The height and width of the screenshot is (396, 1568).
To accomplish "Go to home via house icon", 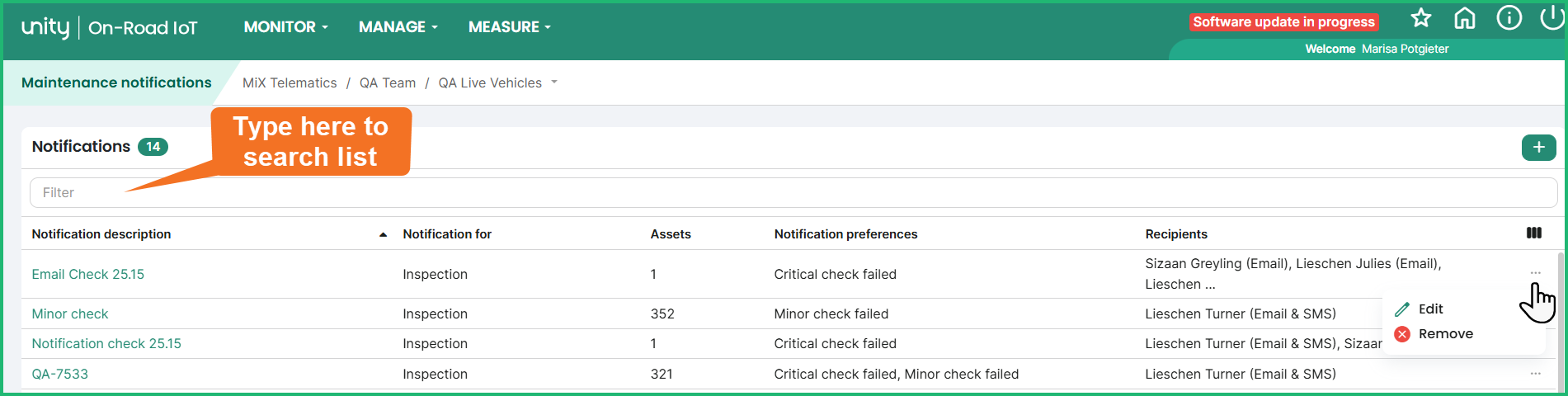I will [x=1465, y=18].
